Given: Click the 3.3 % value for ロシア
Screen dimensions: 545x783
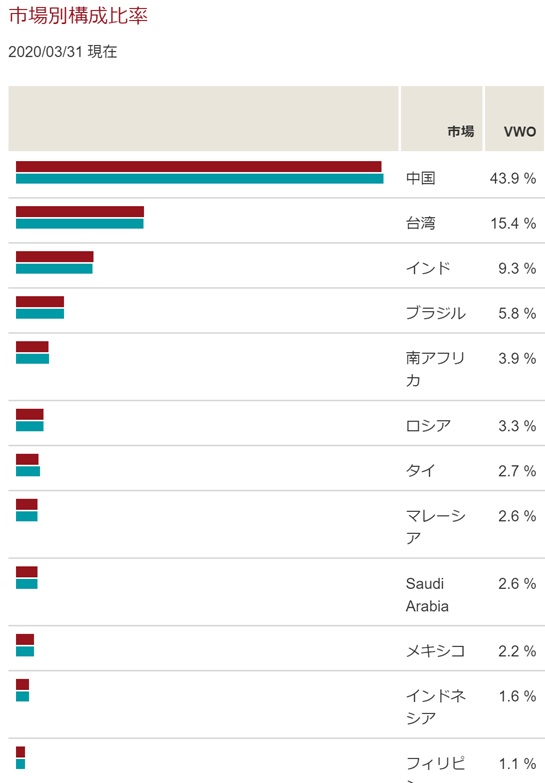Looking at the screenshot, I should point(517,426).
